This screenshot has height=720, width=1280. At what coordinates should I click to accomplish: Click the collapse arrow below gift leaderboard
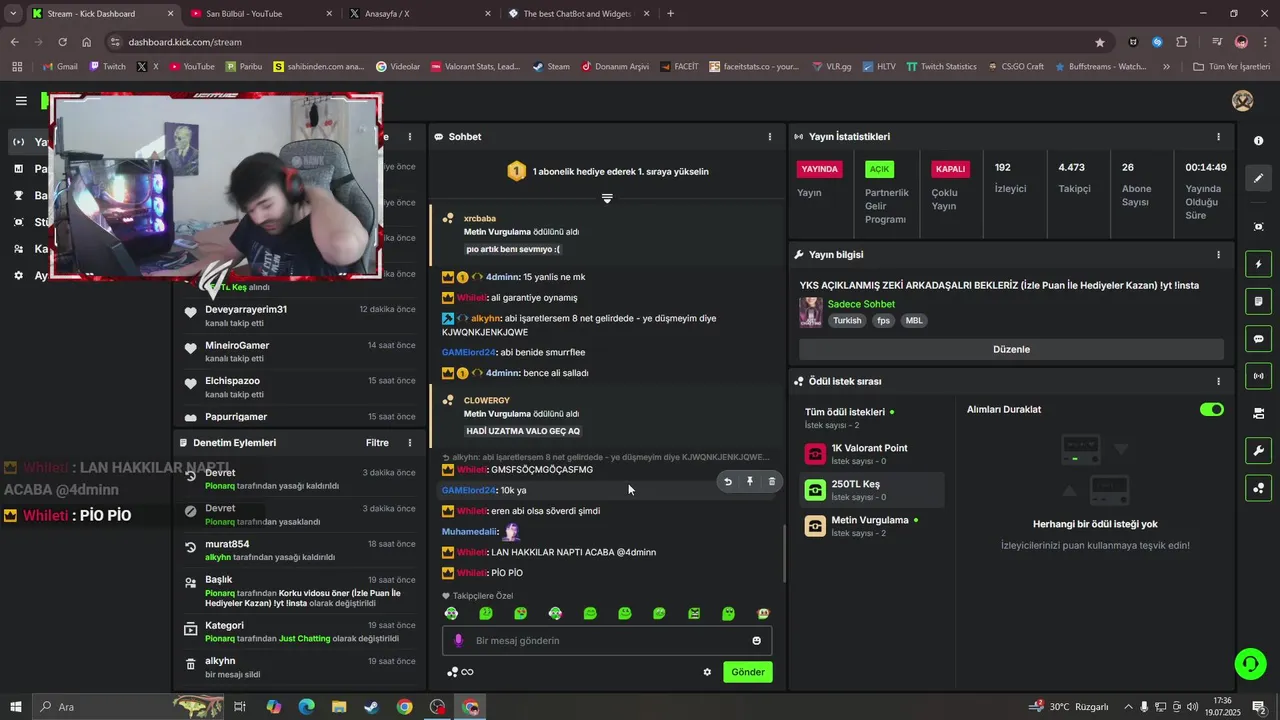point(607,199)
